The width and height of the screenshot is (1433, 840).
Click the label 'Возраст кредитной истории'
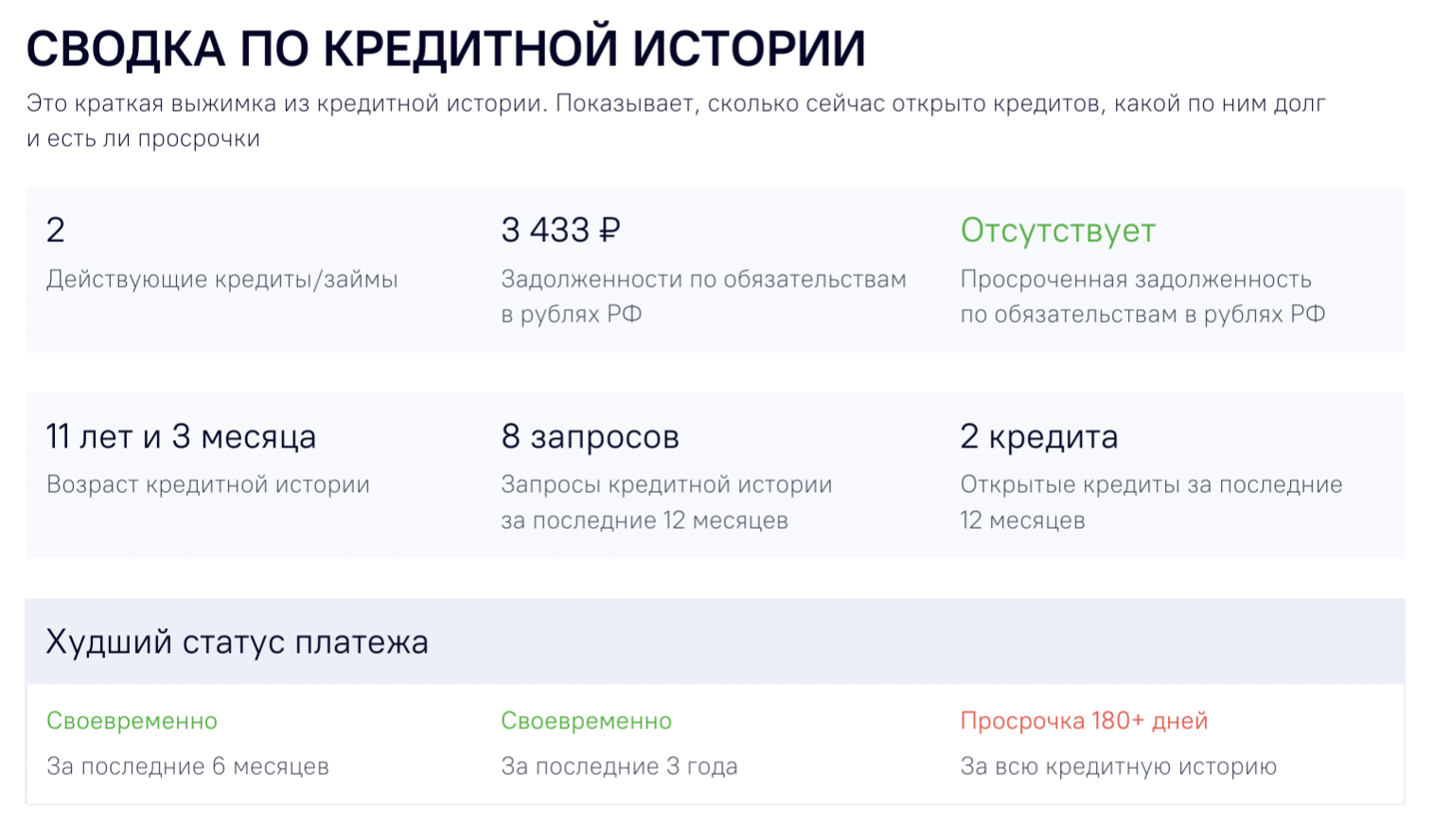tap(208, 484)
